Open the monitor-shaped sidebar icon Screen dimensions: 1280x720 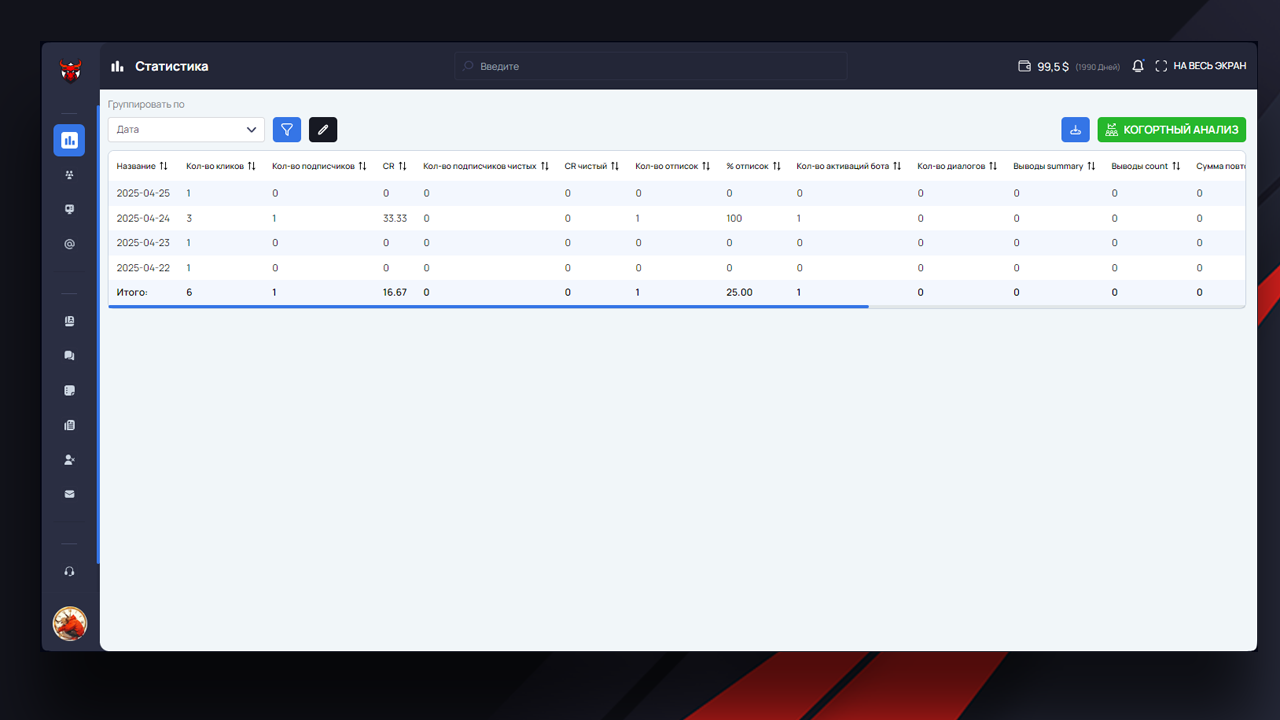tap(69, 209)
